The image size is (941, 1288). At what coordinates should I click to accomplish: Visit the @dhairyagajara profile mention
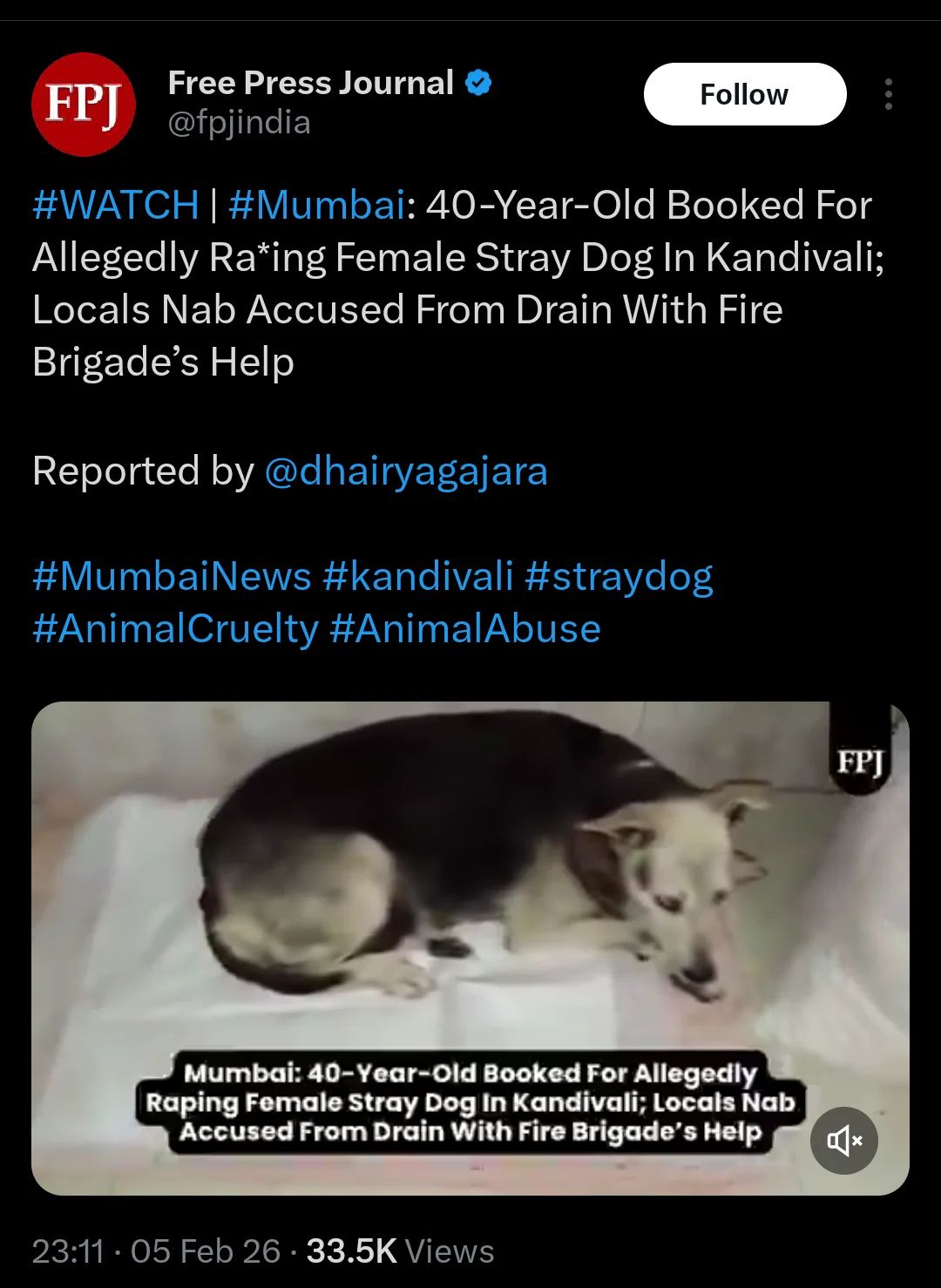pyautogui.click(x=405, y=471)
